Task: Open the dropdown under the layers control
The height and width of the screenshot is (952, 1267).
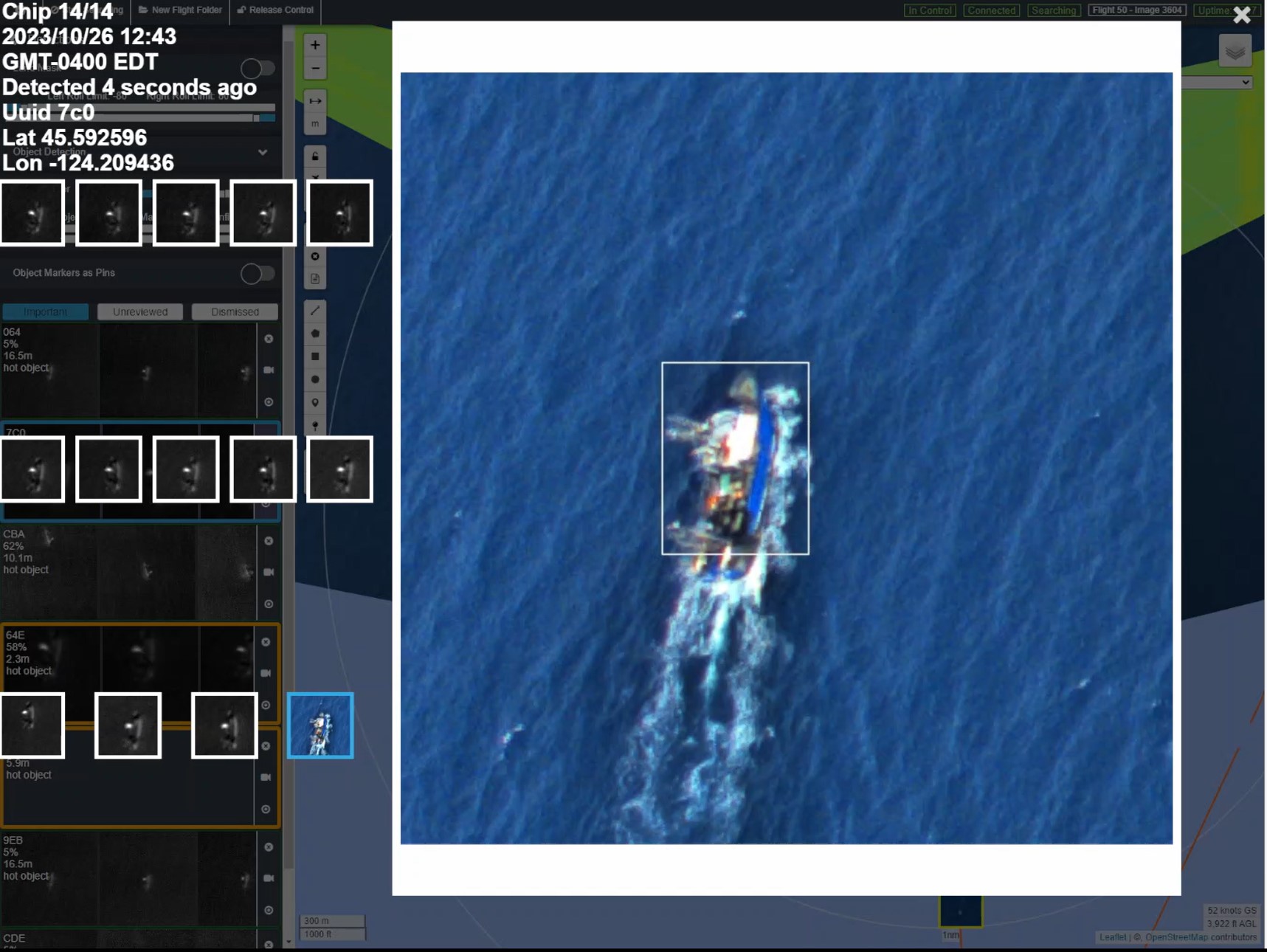Action: coord(1216,83)
